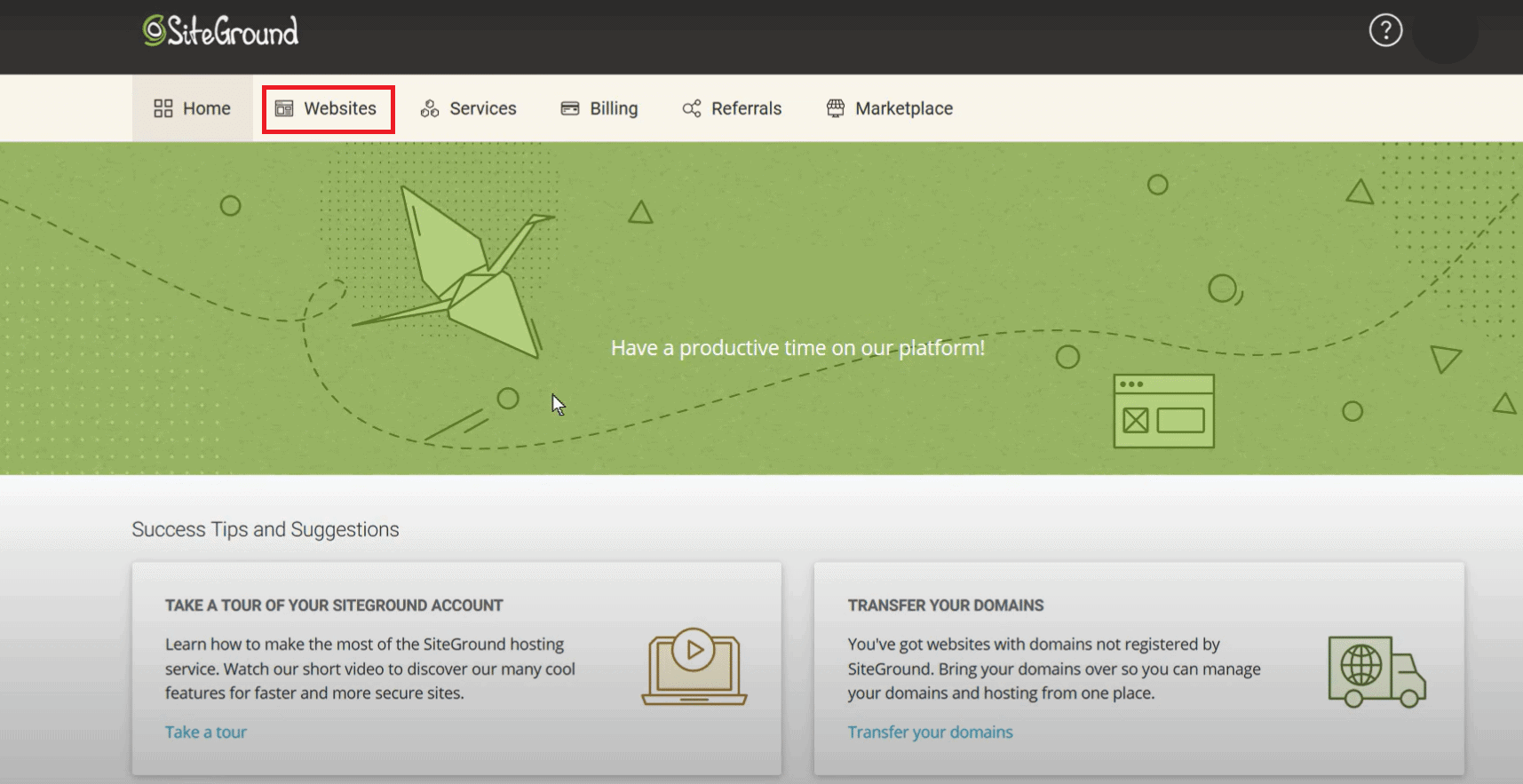Click the Services cubes icon

[x=430, y=108]
